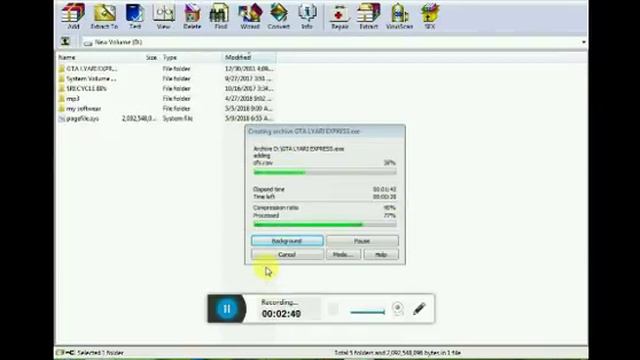This screenshot has height=360, width=640.
Task: Sort the list by Size column
Action: click(x=151, y=58)
